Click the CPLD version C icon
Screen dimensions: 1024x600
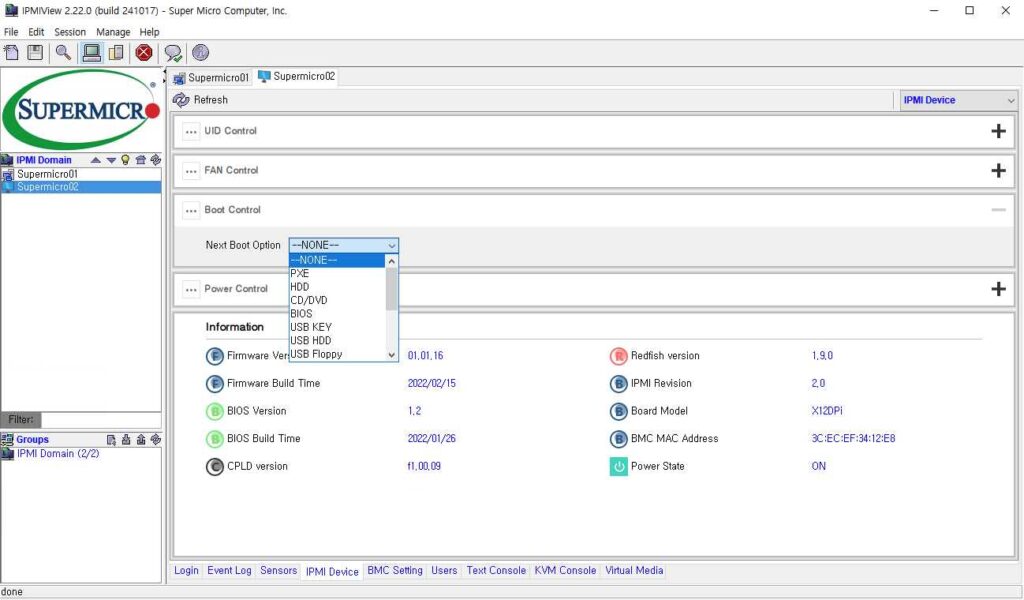click(x=215, y=466)
